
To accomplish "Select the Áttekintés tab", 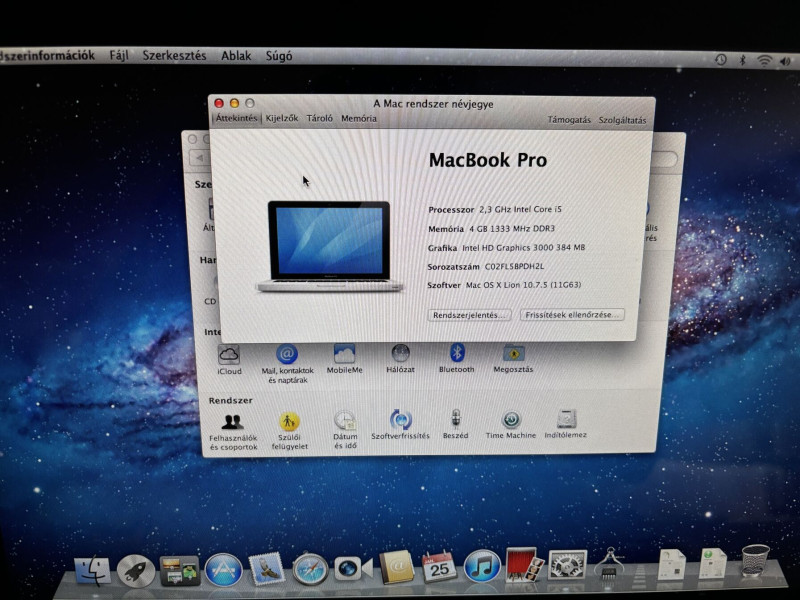I will [x=236, y=118].
